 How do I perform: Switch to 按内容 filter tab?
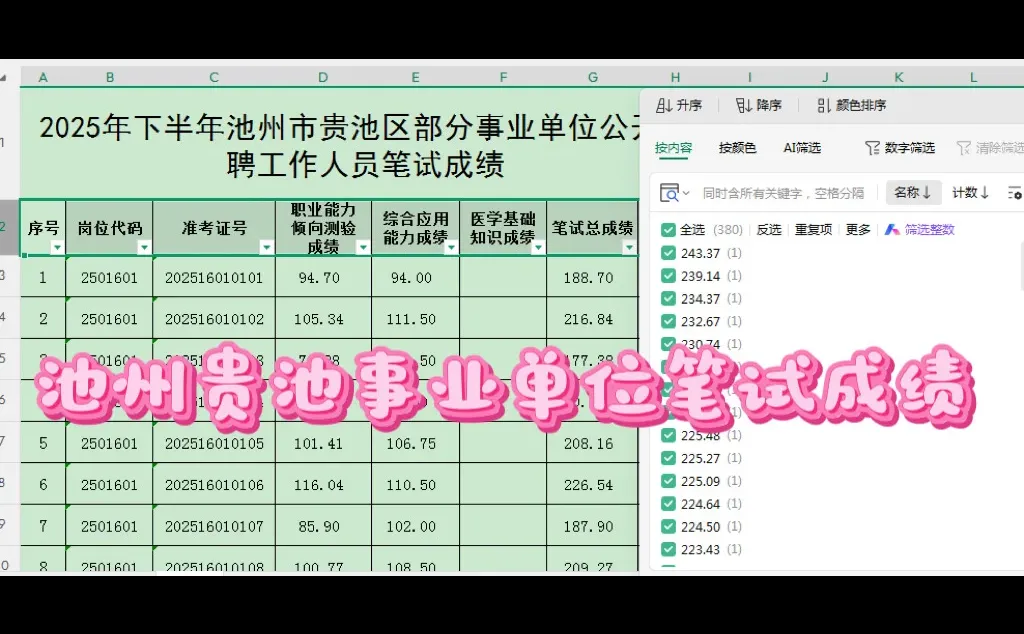pyautogui.click(x=673, y=148)
